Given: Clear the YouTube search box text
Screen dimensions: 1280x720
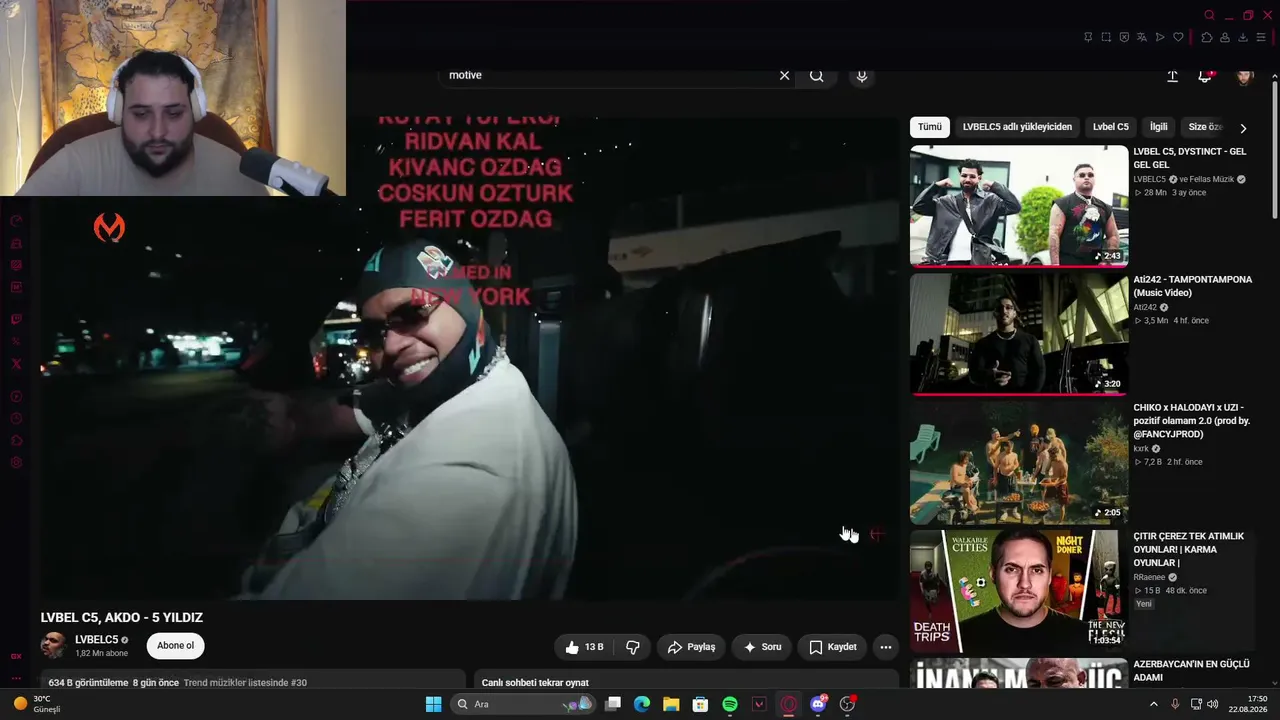Looking at the screenshot, I should click(784, 76).
